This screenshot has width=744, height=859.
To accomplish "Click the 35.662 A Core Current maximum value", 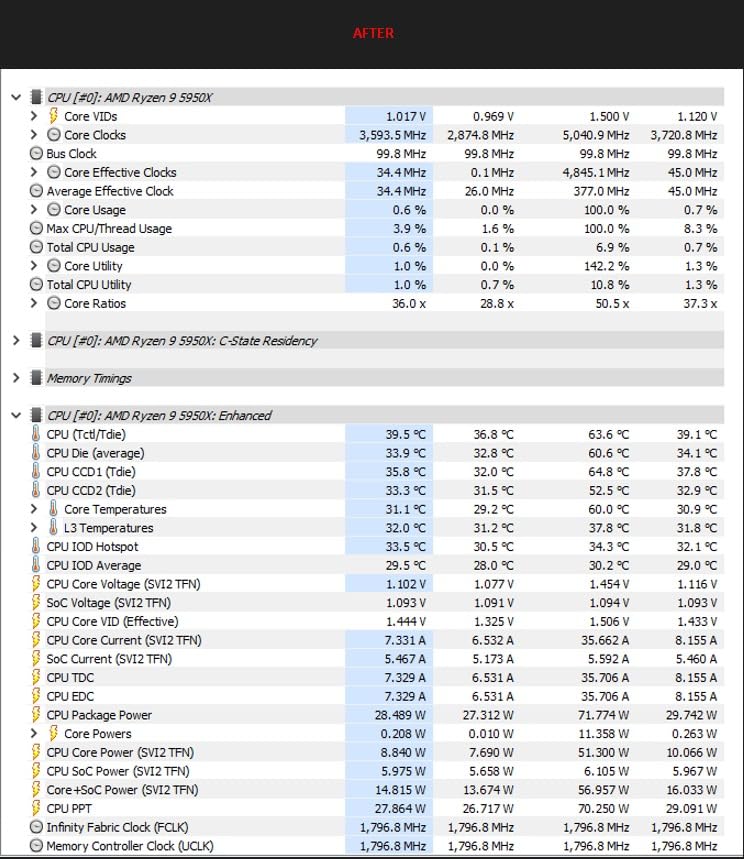I will [605, 640].
